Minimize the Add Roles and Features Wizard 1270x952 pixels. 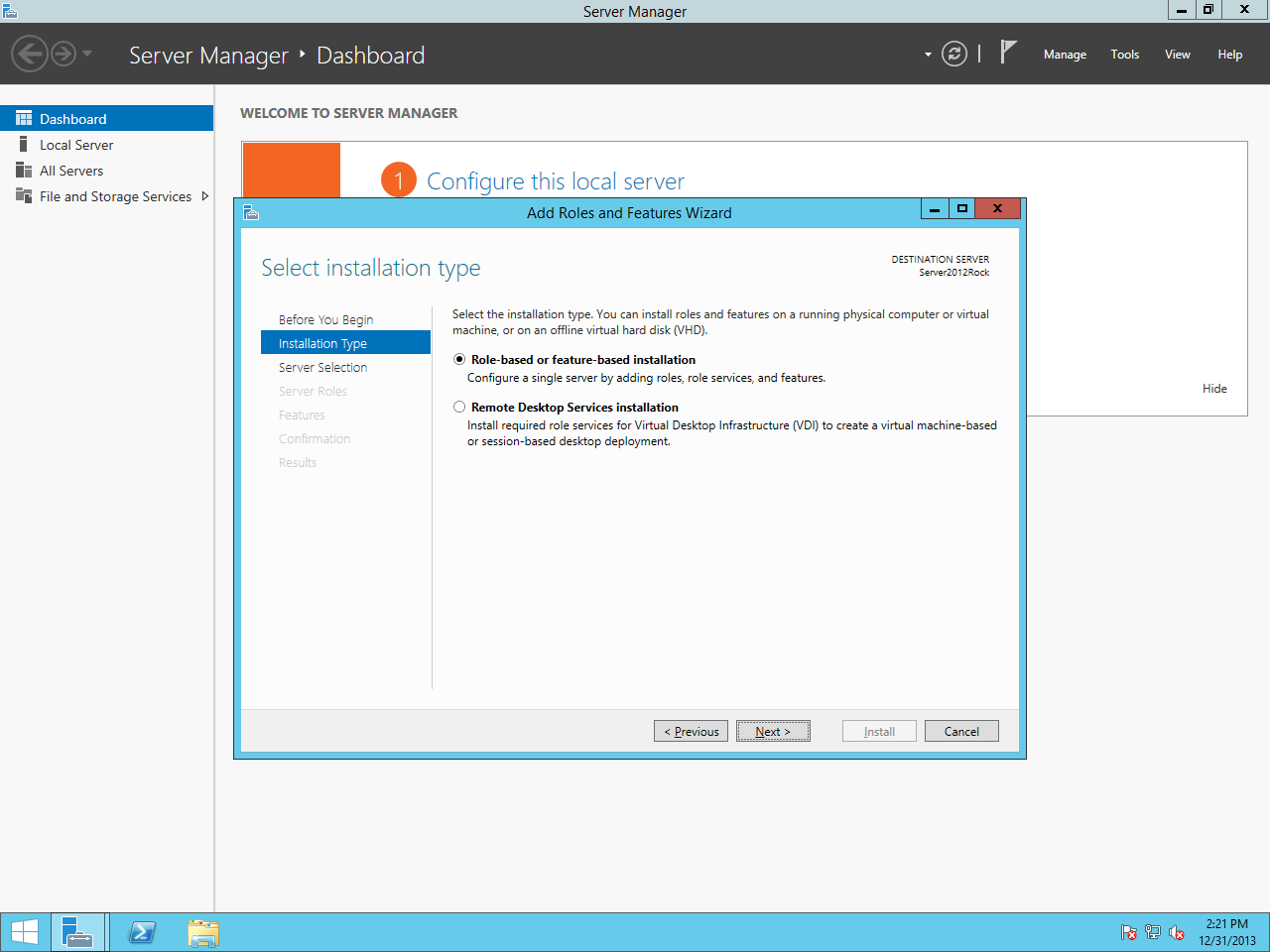935,208
